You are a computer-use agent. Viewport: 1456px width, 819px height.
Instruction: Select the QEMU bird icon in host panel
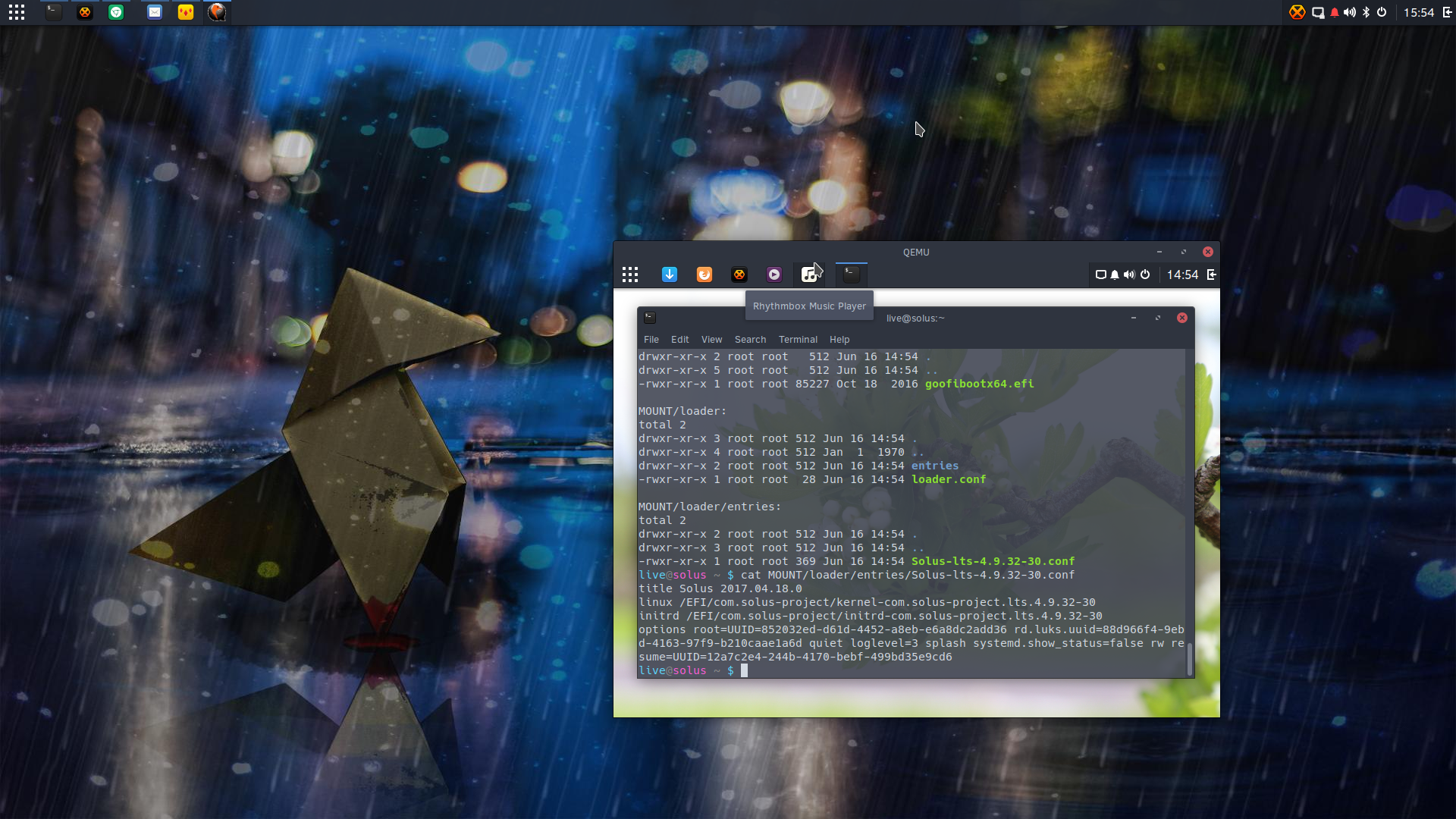click(217, 12)
